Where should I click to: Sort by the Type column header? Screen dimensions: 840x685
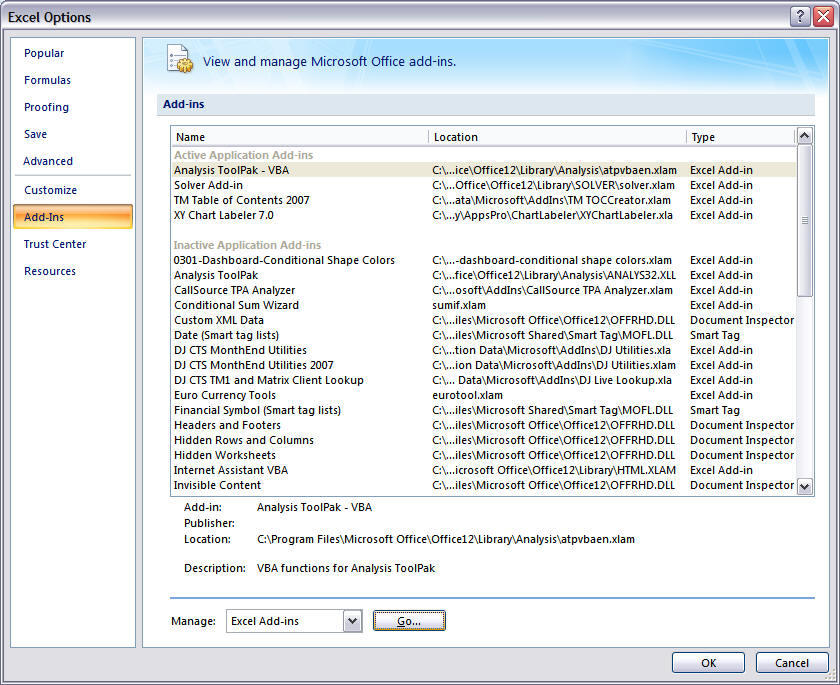pos(740,137)
